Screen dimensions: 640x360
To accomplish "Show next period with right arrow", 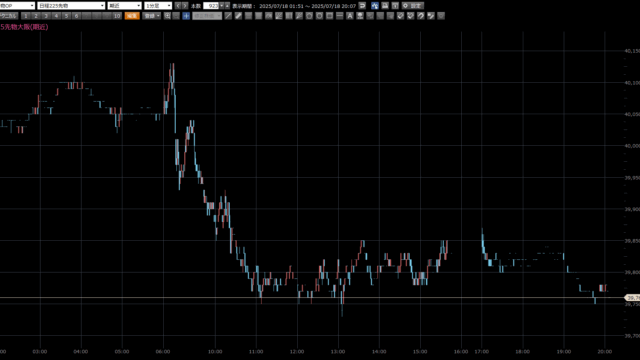I will tap(185, 6).
